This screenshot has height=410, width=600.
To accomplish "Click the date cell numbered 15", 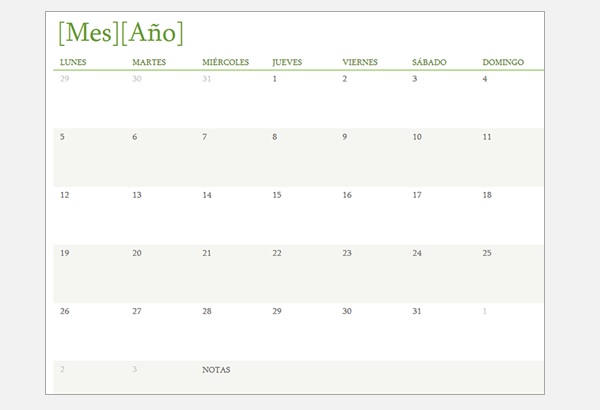I will (277, 195).
